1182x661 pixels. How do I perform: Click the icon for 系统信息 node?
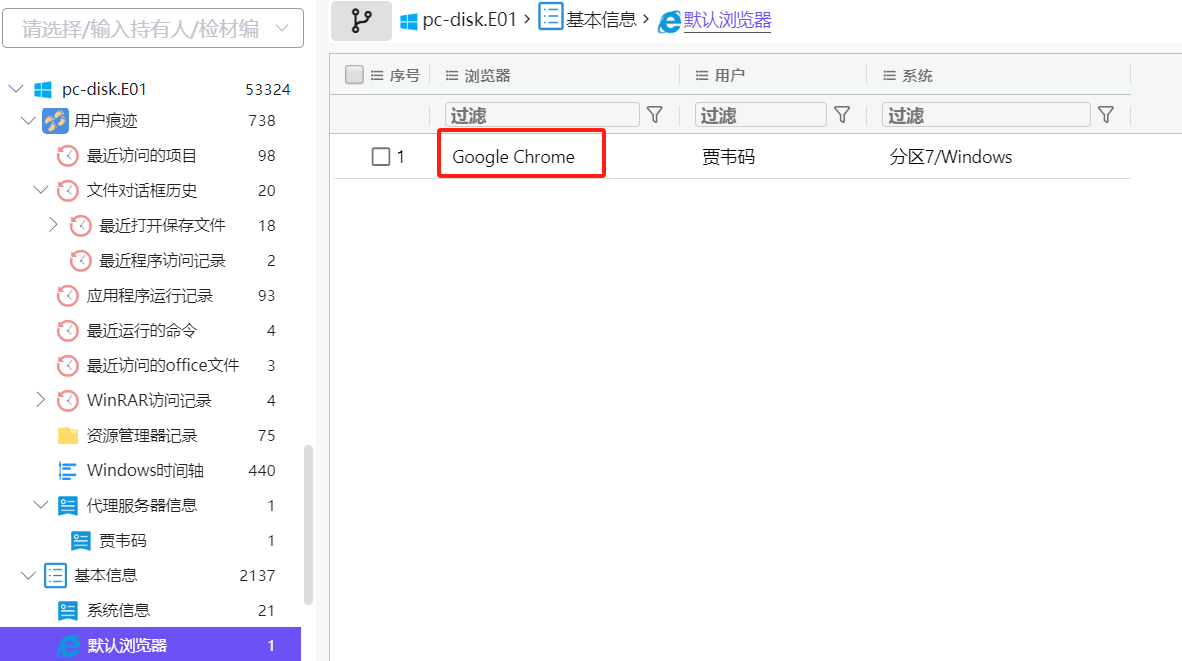point(68,611)
